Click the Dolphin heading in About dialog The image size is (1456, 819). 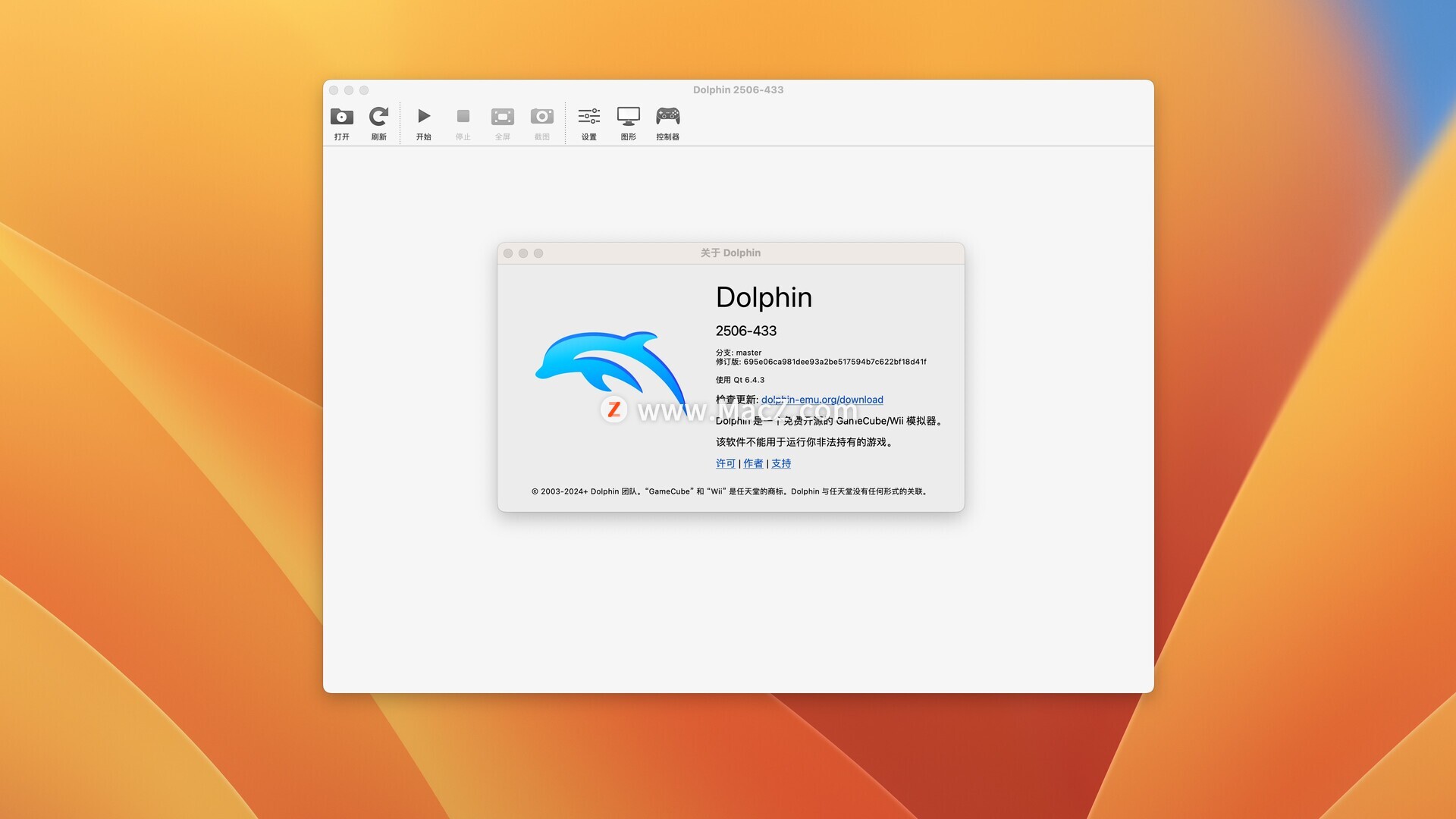764,297
